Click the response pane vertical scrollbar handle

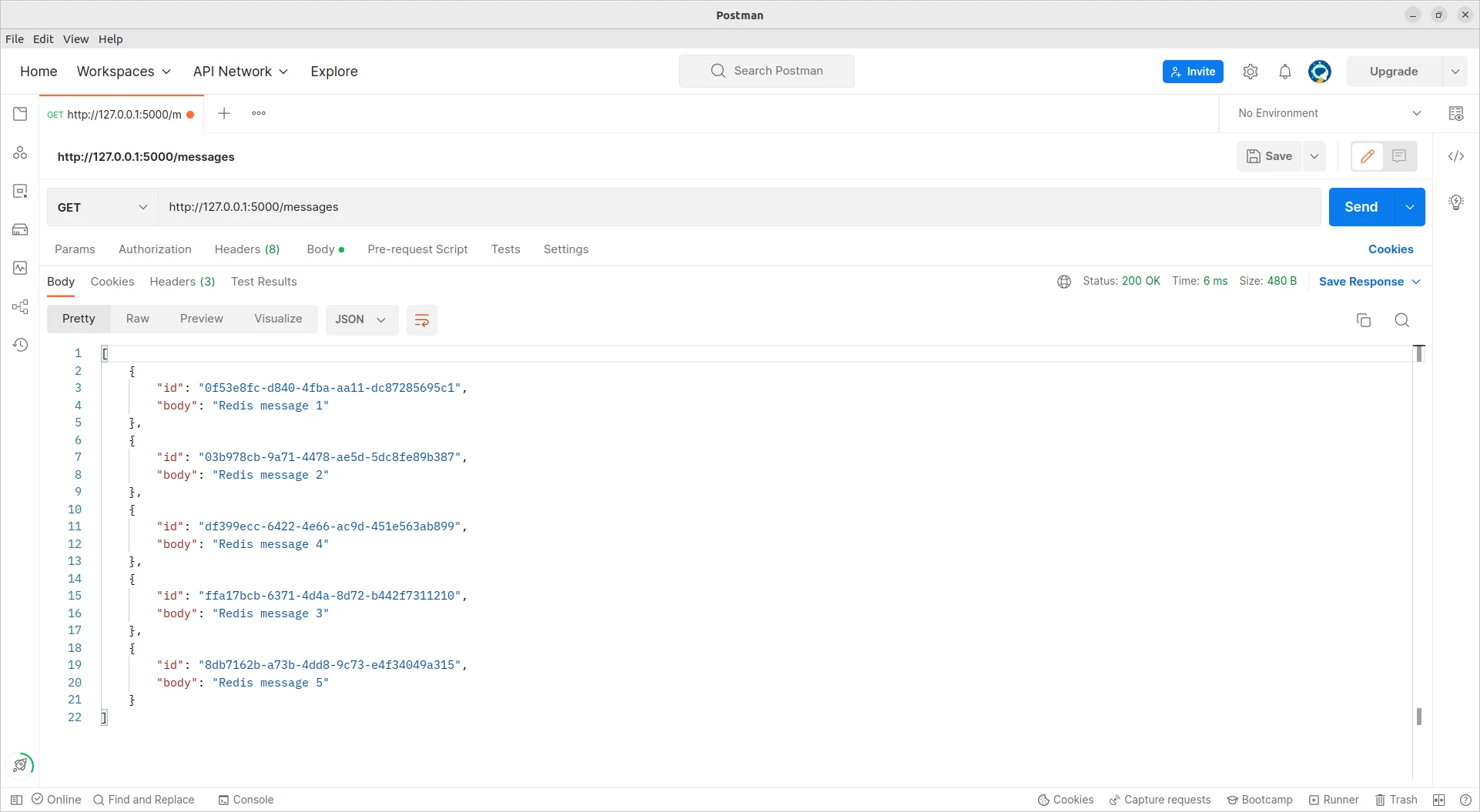coord(1418,716)
